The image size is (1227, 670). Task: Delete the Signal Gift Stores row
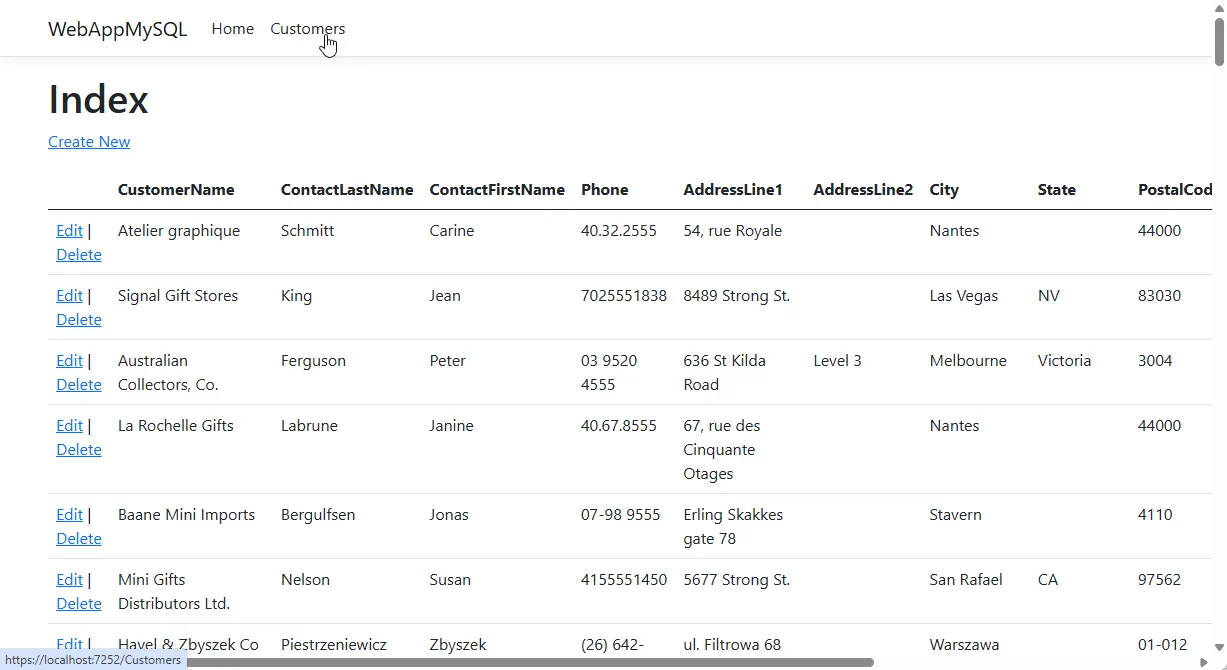point(78,320)
